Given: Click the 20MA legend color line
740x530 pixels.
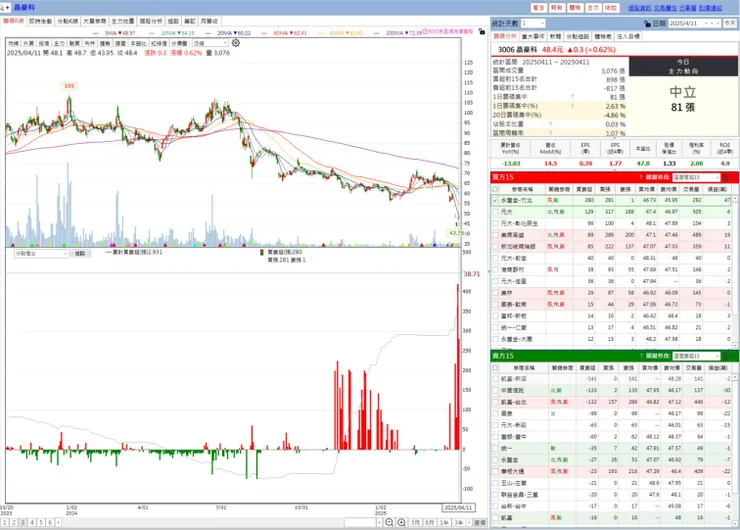Looking at the screenshot, I should pos(208,33).
